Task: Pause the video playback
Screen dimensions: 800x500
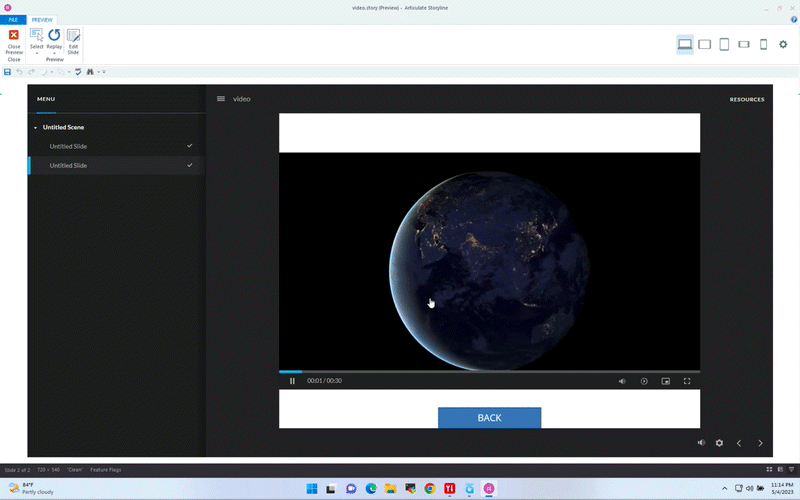Action: point(292,381)
